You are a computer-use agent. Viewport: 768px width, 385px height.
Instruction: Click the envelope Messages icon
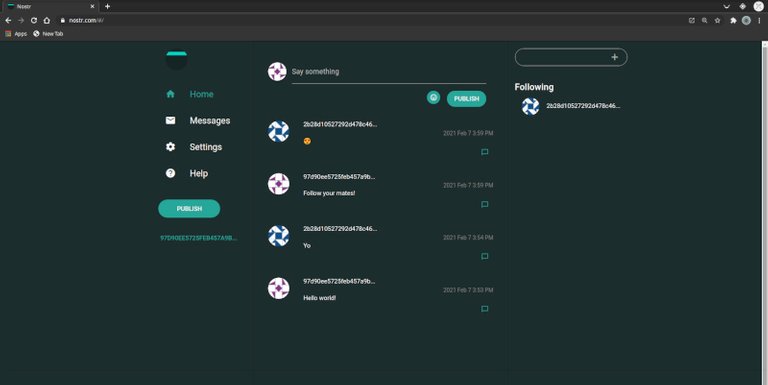click(170, 120)
